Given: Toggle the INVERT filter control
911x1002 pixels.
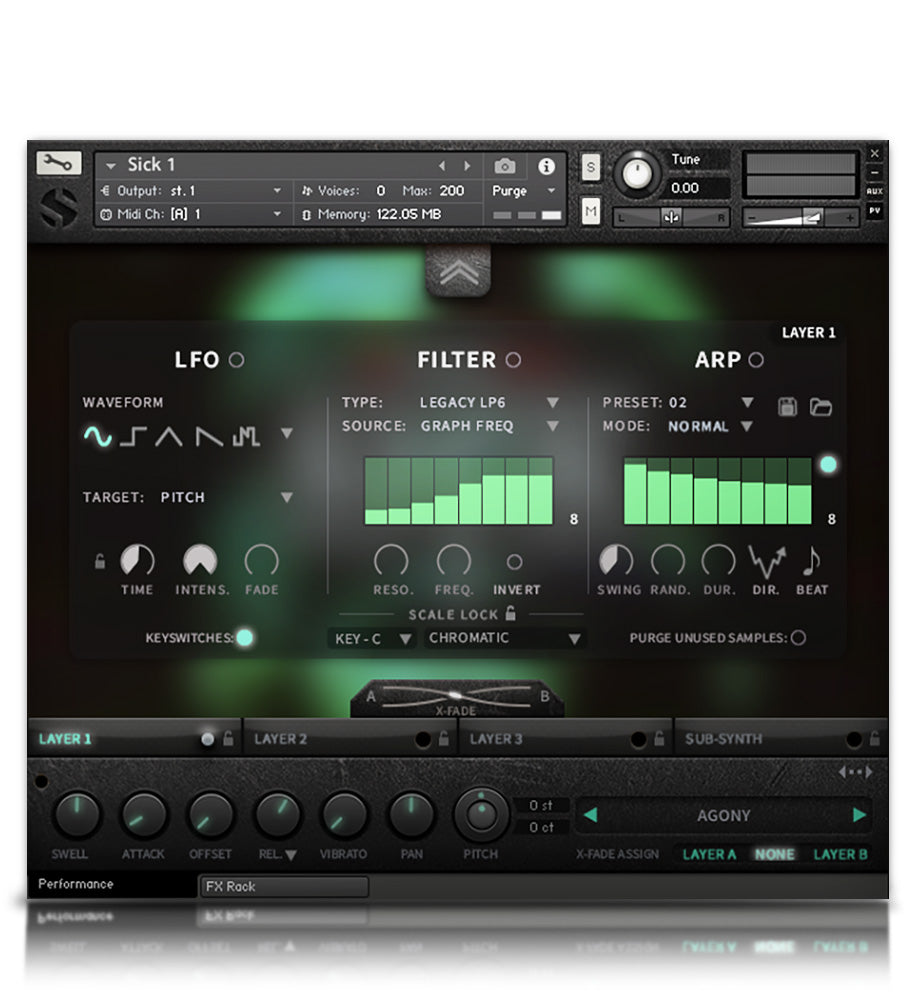Looking at the screenshot, I should (x=516, y=562).
